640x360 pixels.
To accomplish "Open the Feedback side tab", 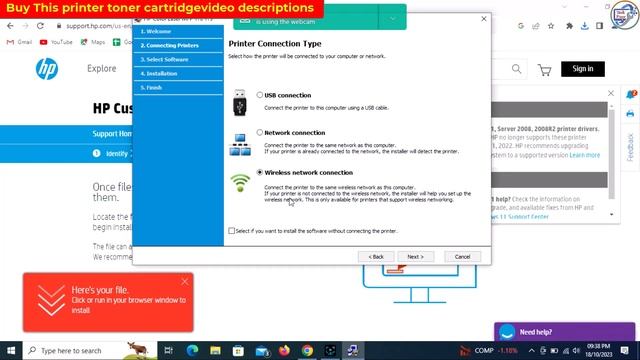I will coord(630,147).
